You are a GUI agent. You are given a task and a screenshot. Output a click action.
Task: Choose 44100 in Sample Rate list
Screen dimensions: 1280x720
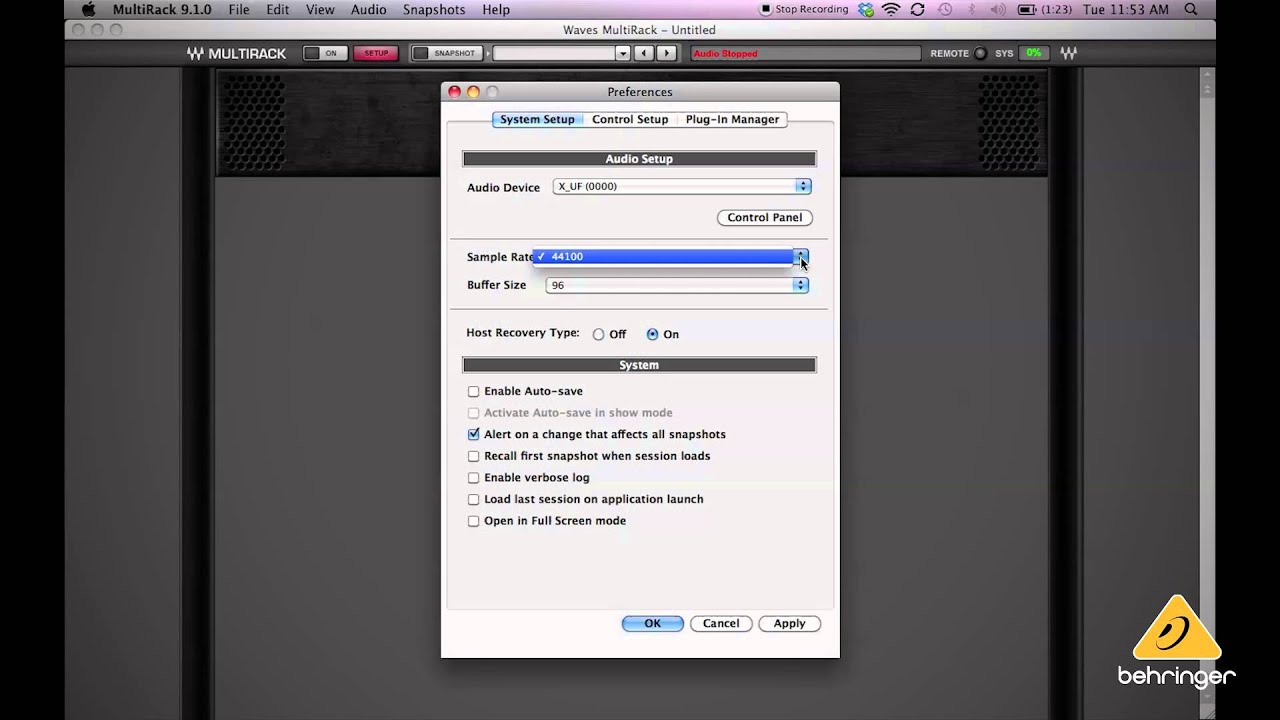664,256
